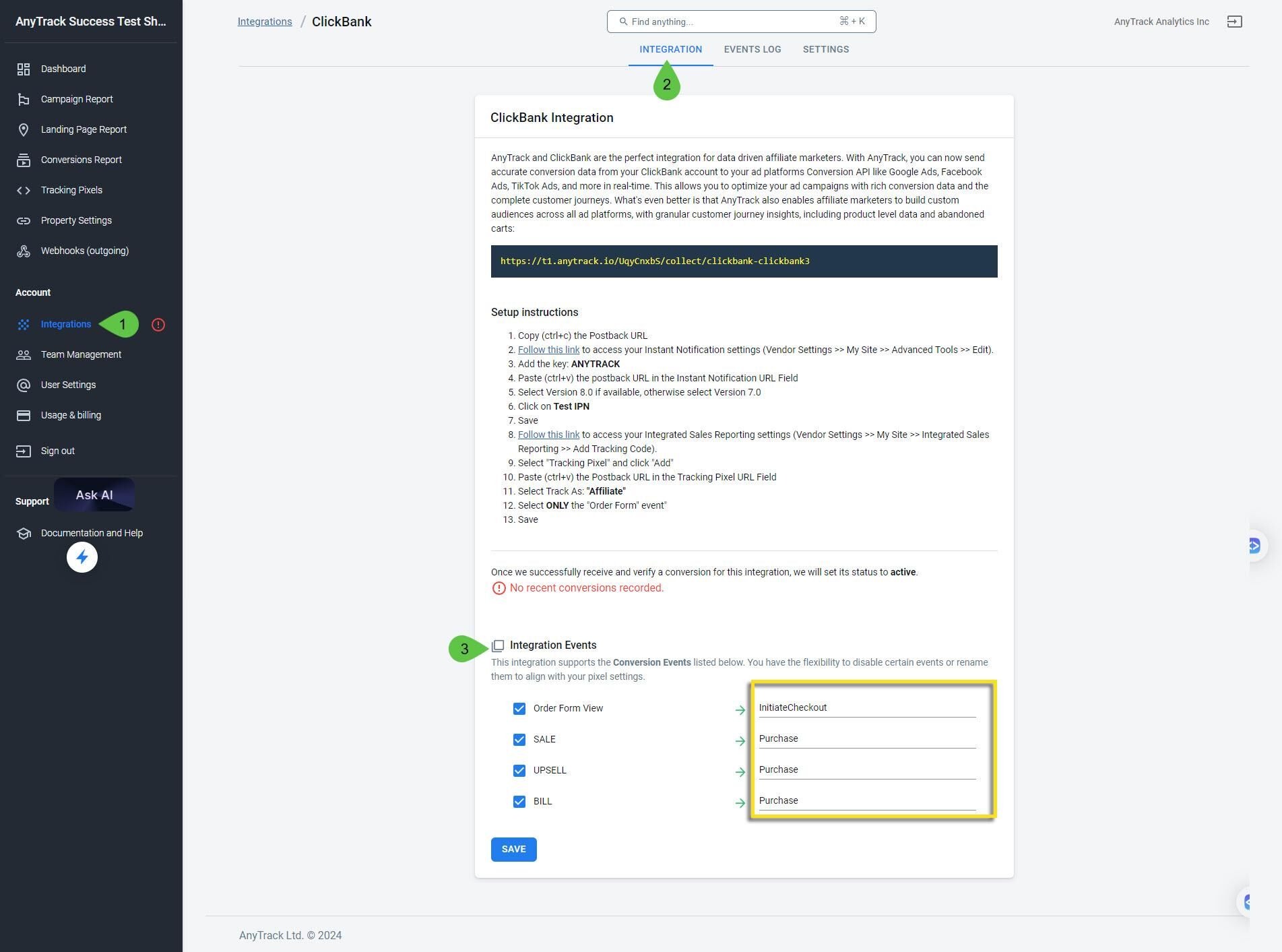This screenshot has width=1282, height=952.
Task: Click the Conversions Report icon
Action: [x=24, y=160]
